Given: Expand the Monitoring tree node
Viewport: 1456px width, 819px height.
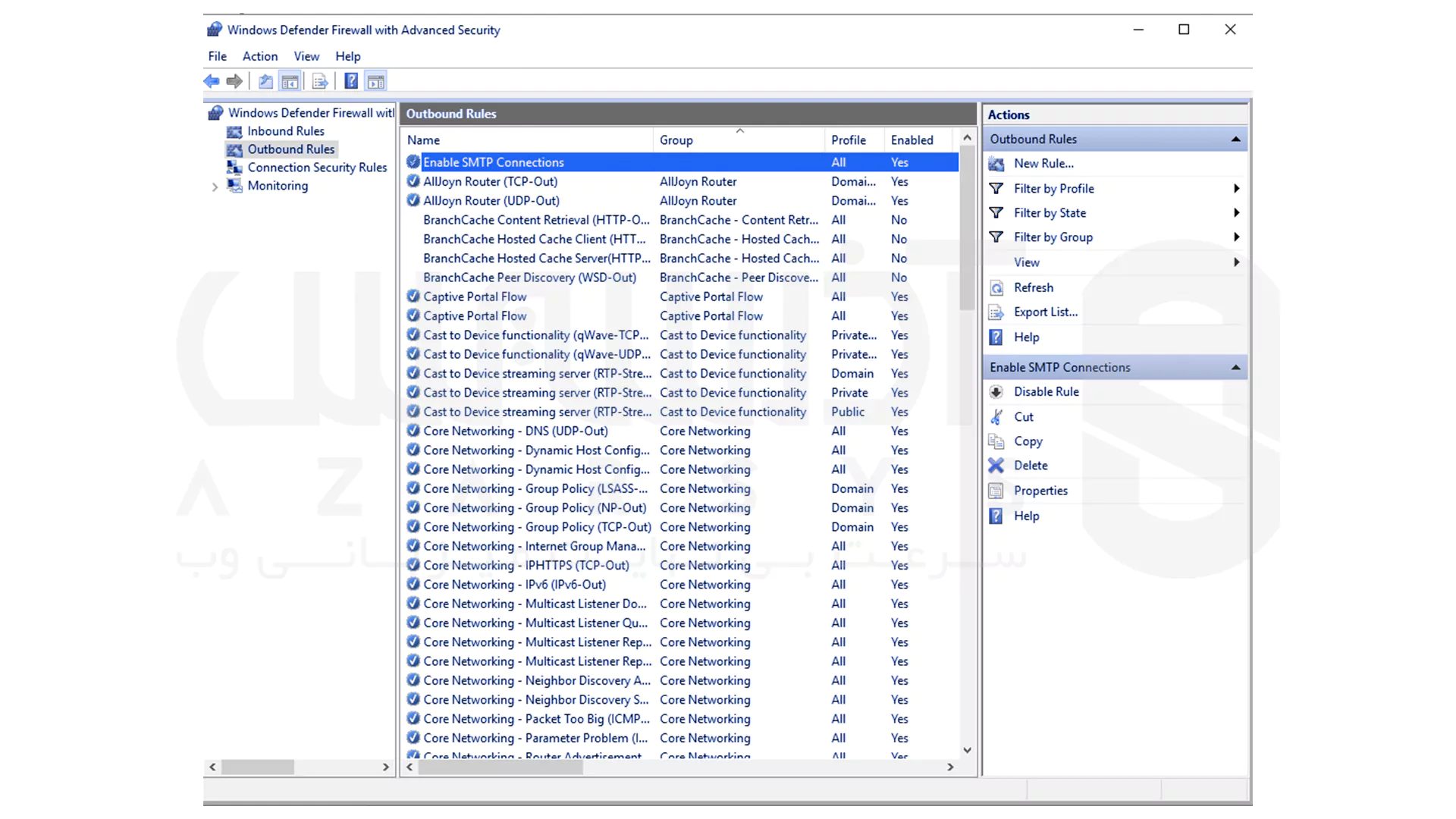Looking at the screenshot, I should pos(215,187).
